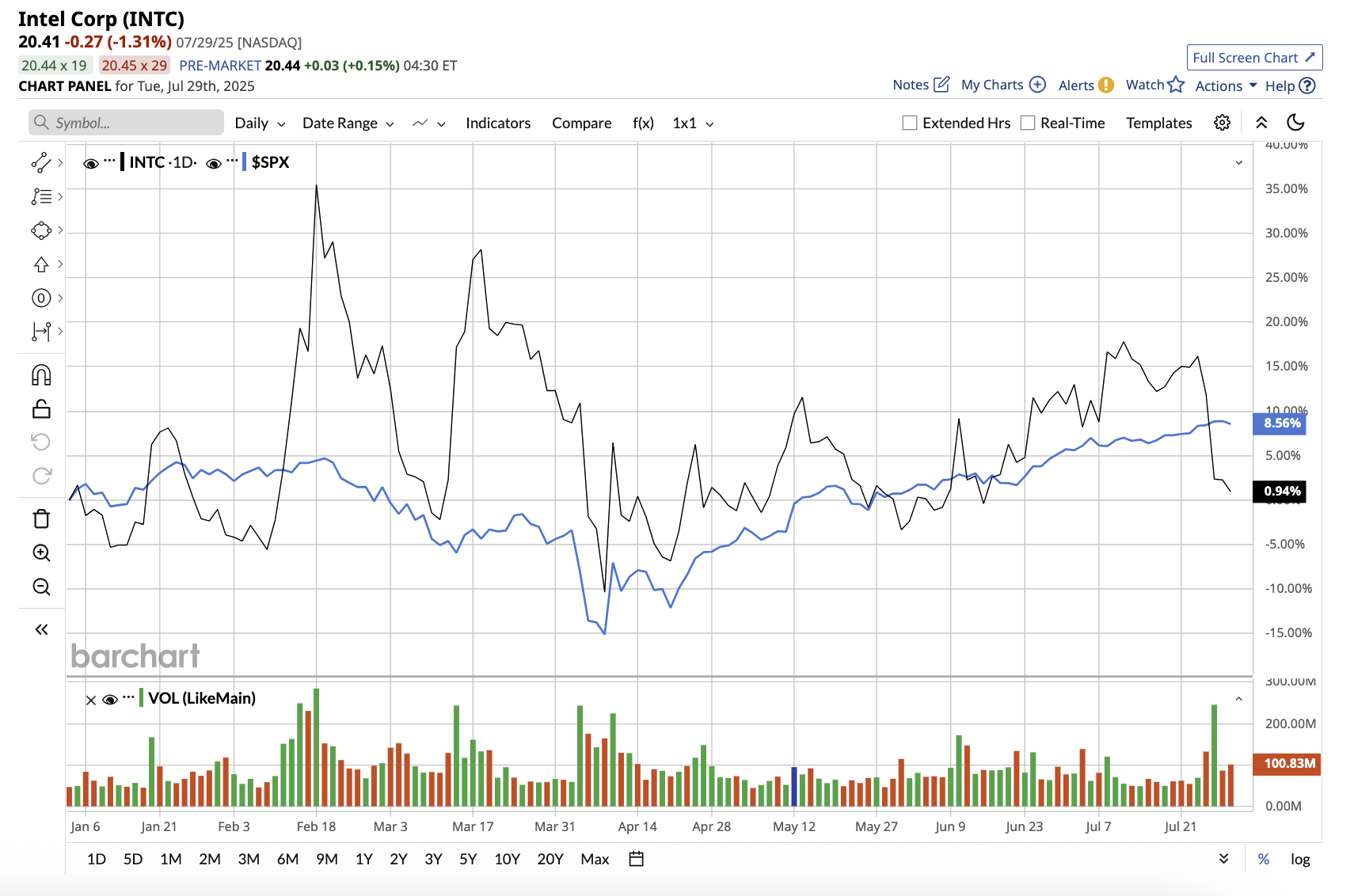Redo the chart action
Image resolution: width=1354 pixels, height=896 pixels.
pos(41,476)
